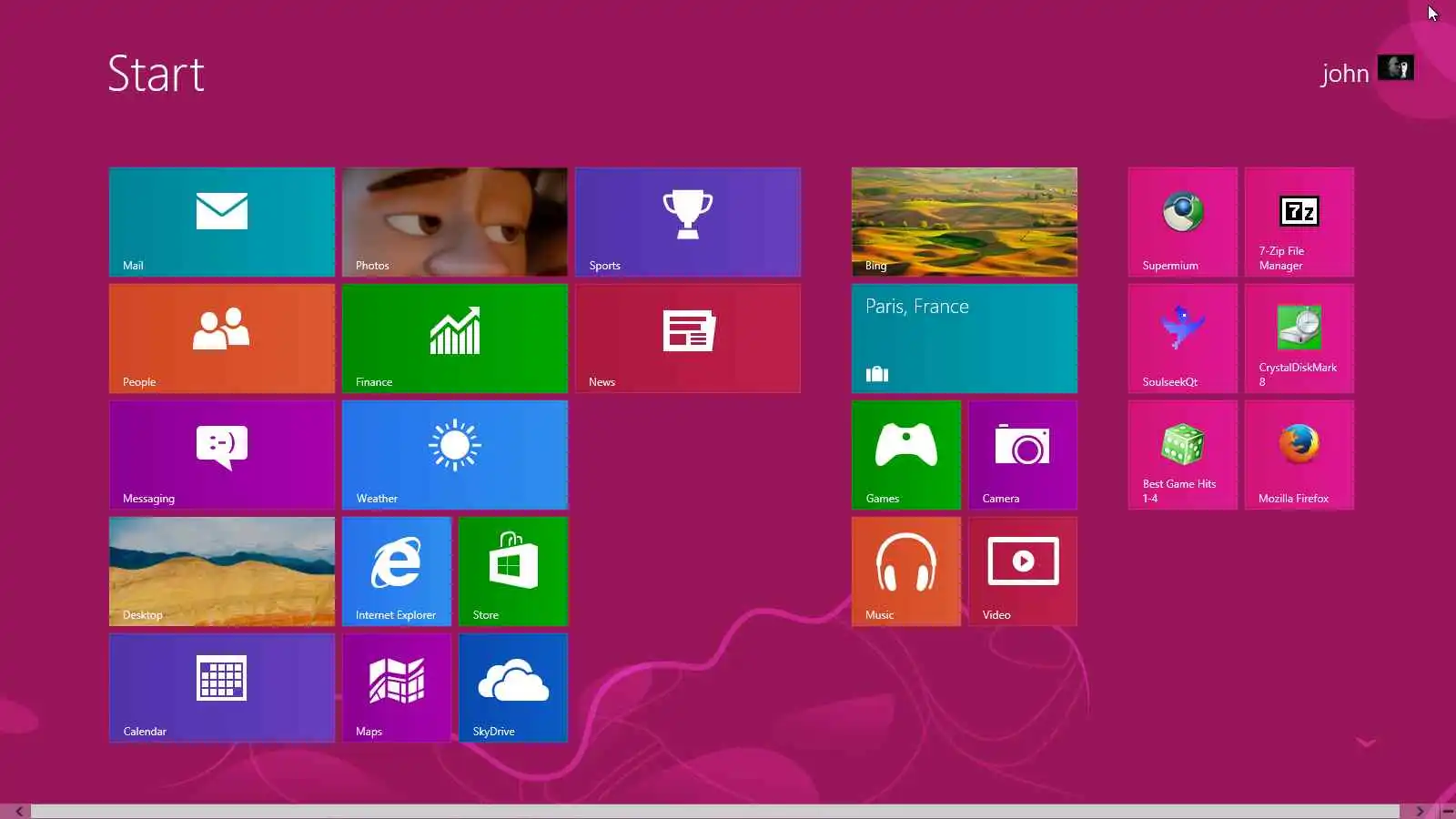
Task: Open the Music tile
Action: (x=906, y=571)
